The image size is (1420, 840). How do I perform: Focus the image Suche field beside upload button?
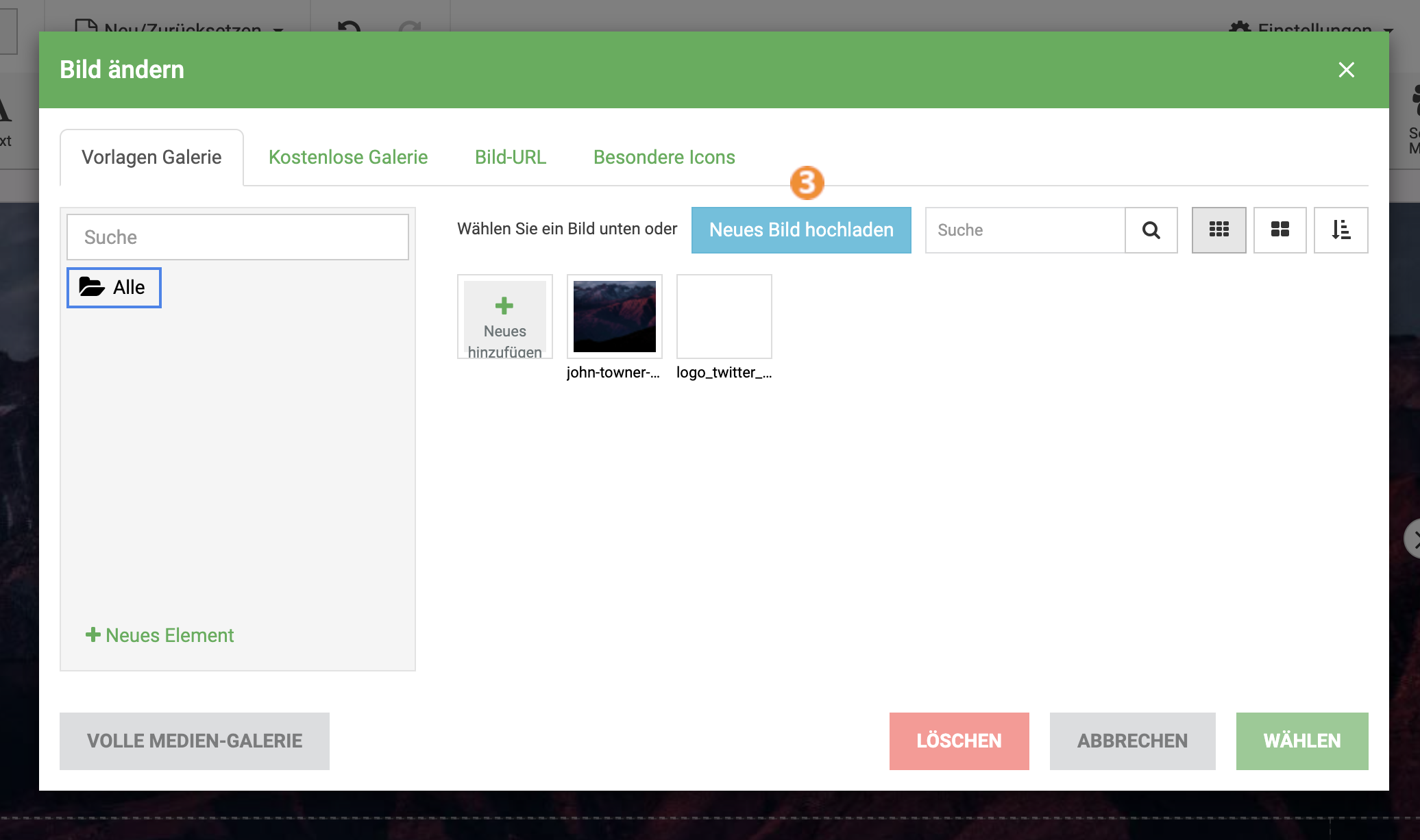coord(1025,230)
